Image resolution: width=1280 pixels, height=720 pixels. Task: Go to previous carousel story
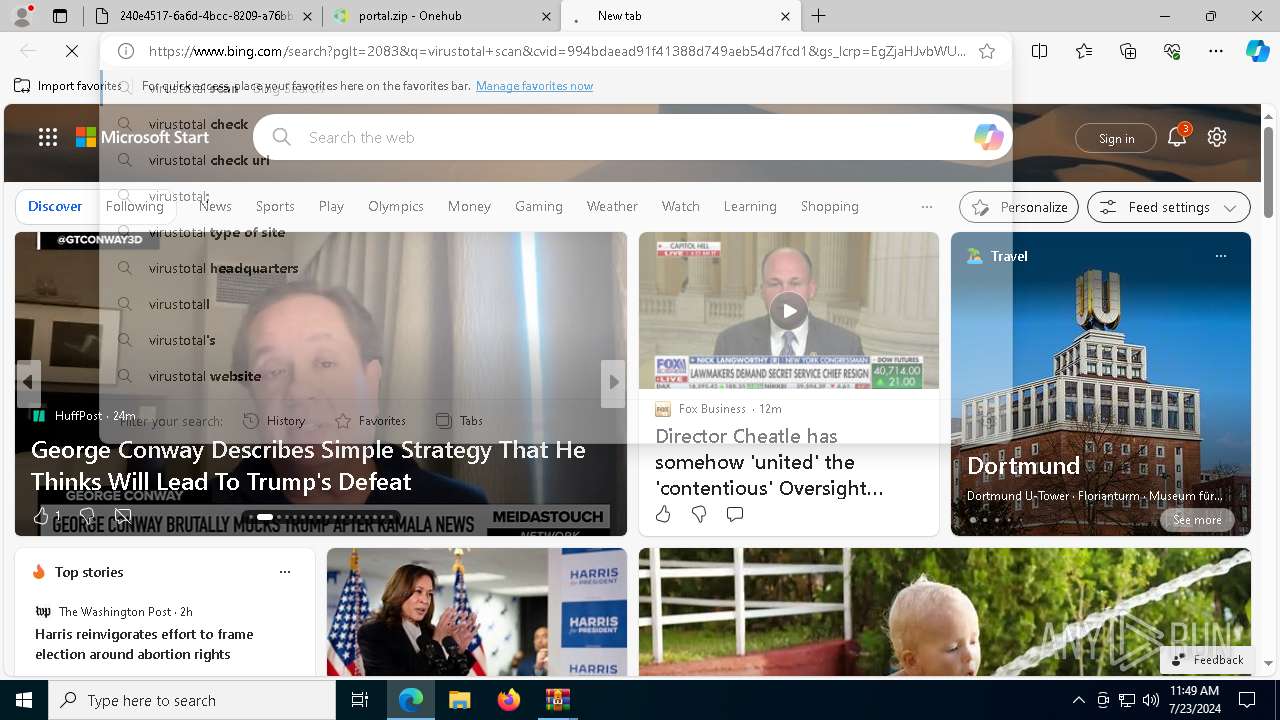coord(28,382)
